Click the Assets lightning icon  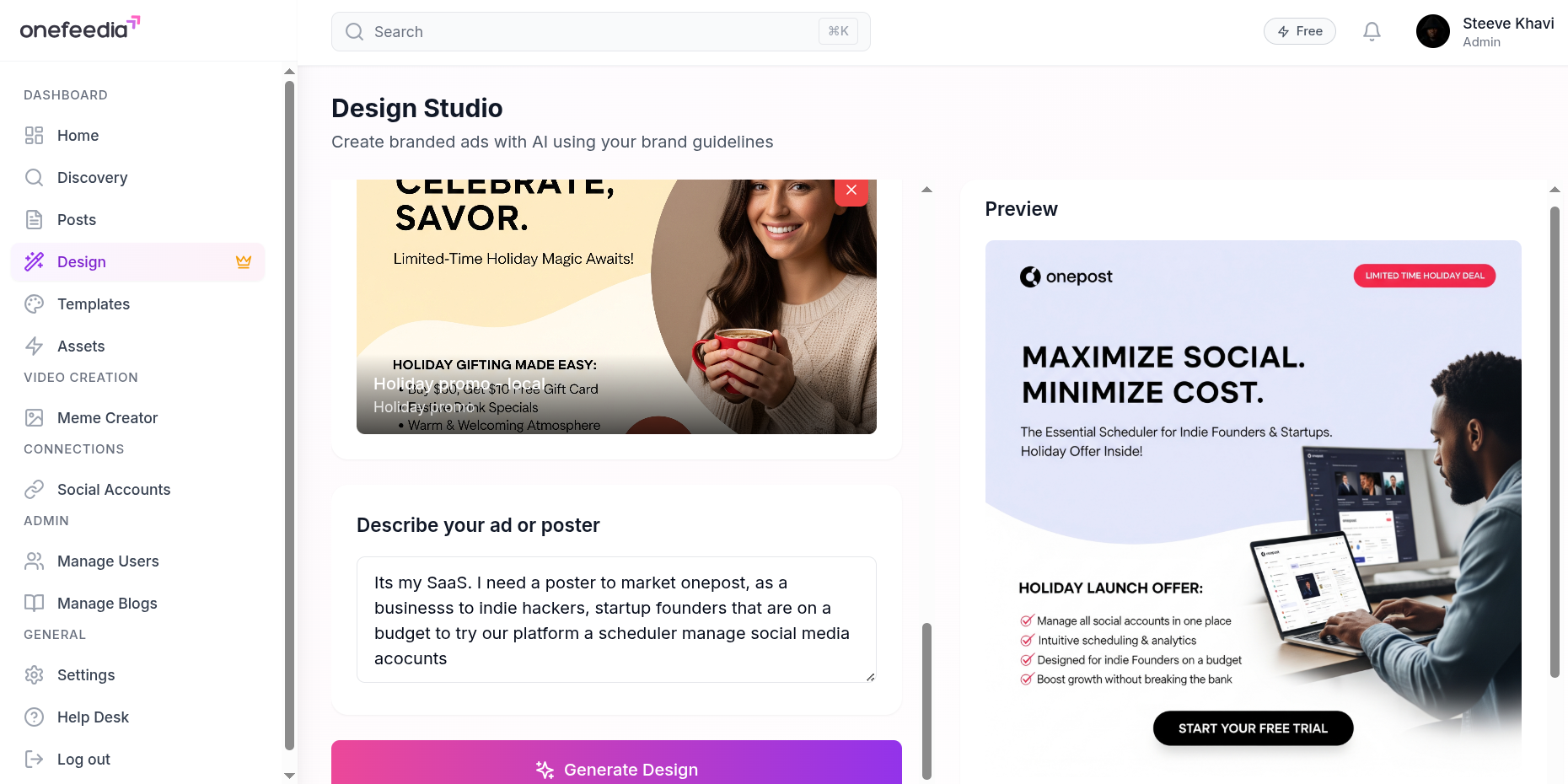(34, 346)
